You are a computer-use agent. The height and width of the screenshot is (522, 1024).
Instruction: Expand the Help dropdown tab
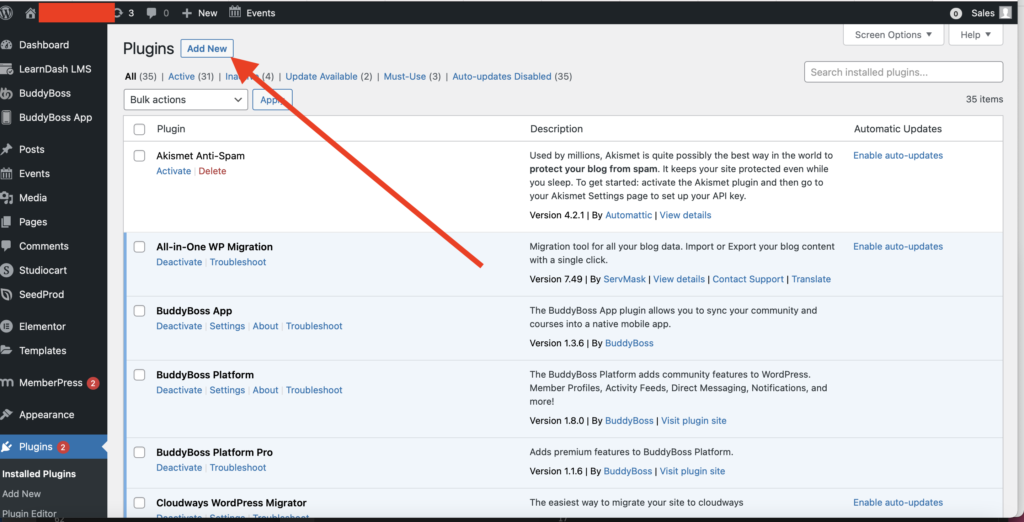975,35
